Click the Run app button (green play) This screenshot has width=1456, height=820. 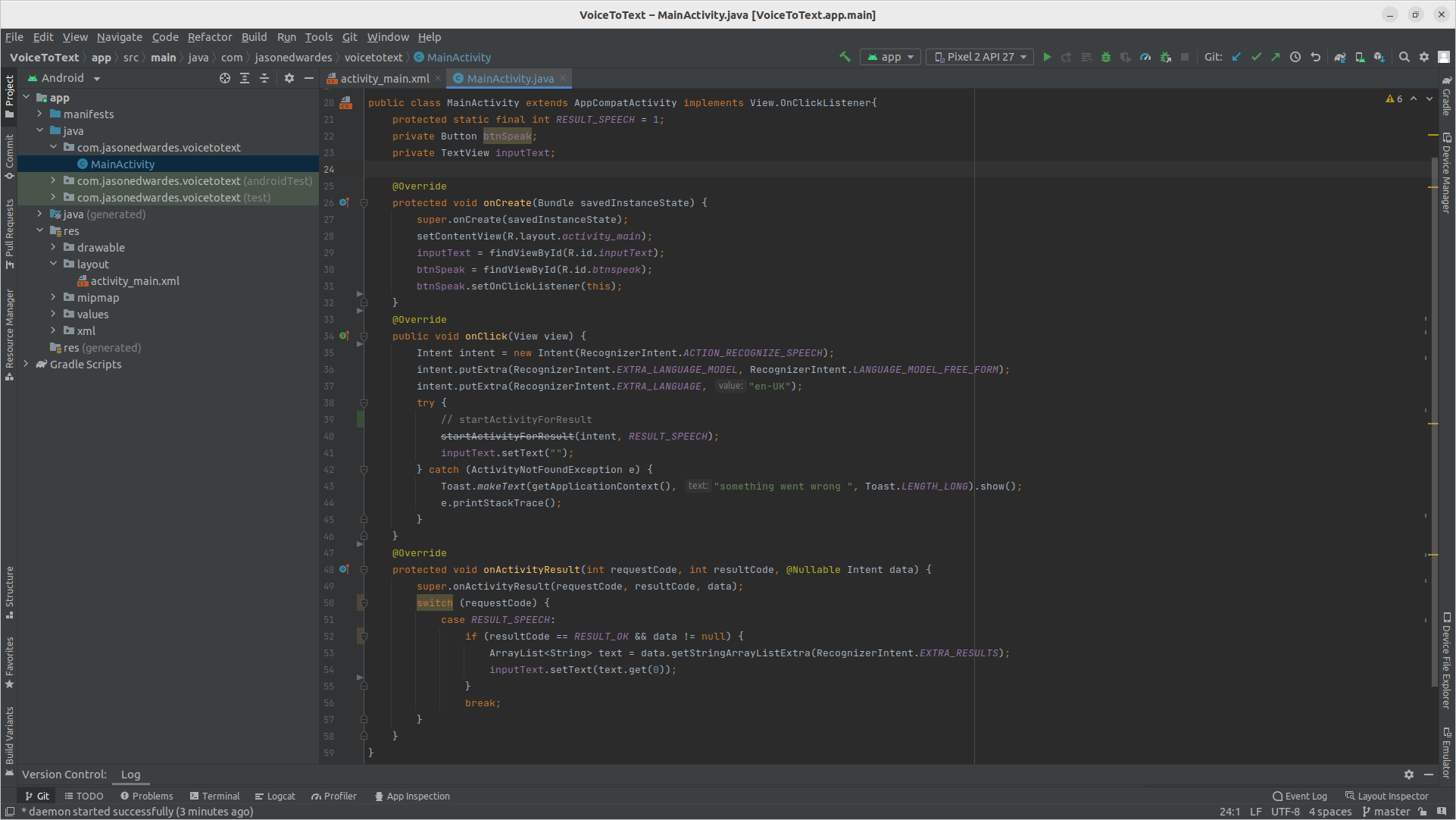[1046, 57]
